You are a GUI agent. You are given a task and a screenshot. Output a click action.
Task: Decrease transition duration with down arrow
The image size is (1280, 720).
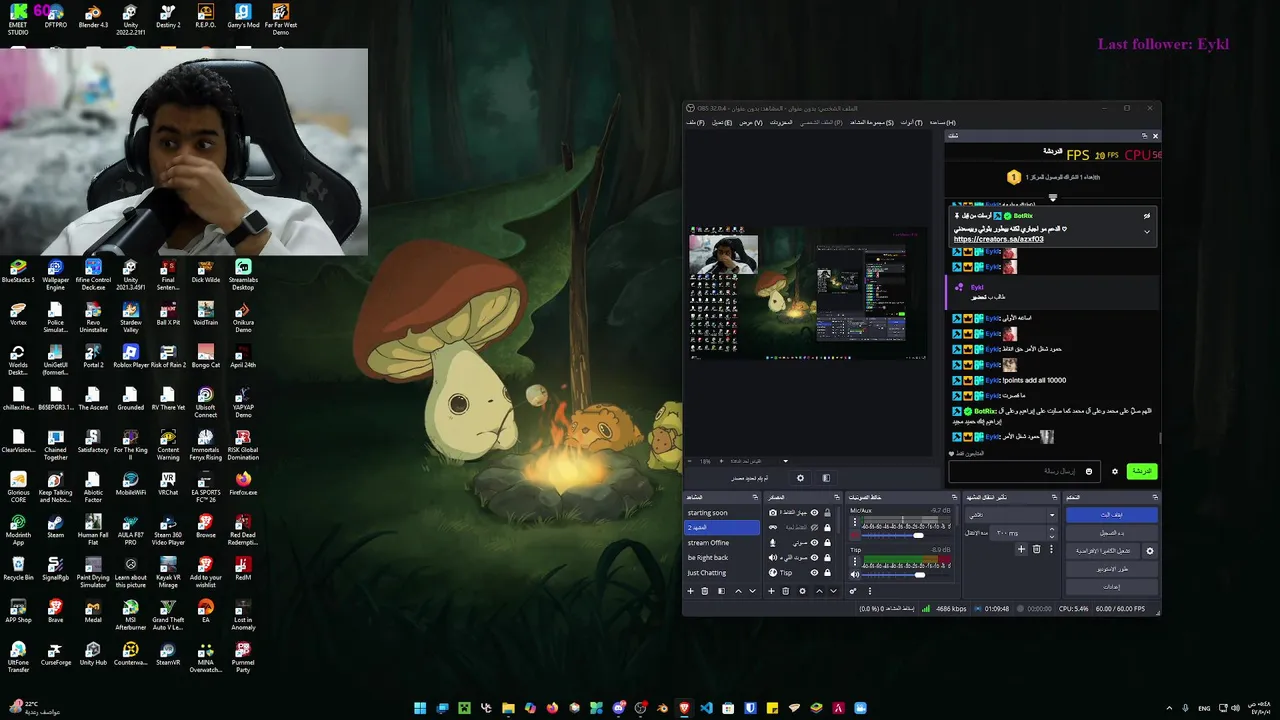(1052, 537)
